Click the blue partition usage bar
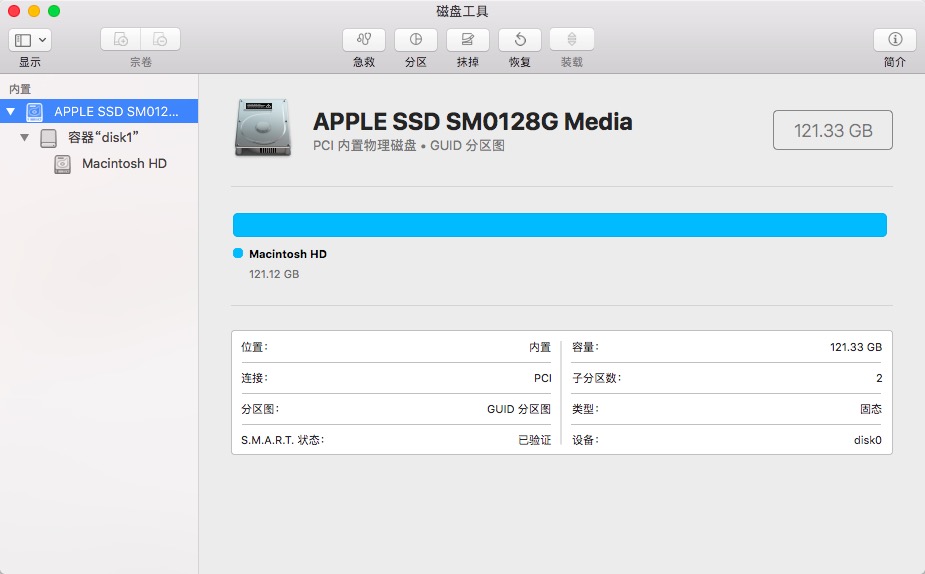 tap(559, 225)
